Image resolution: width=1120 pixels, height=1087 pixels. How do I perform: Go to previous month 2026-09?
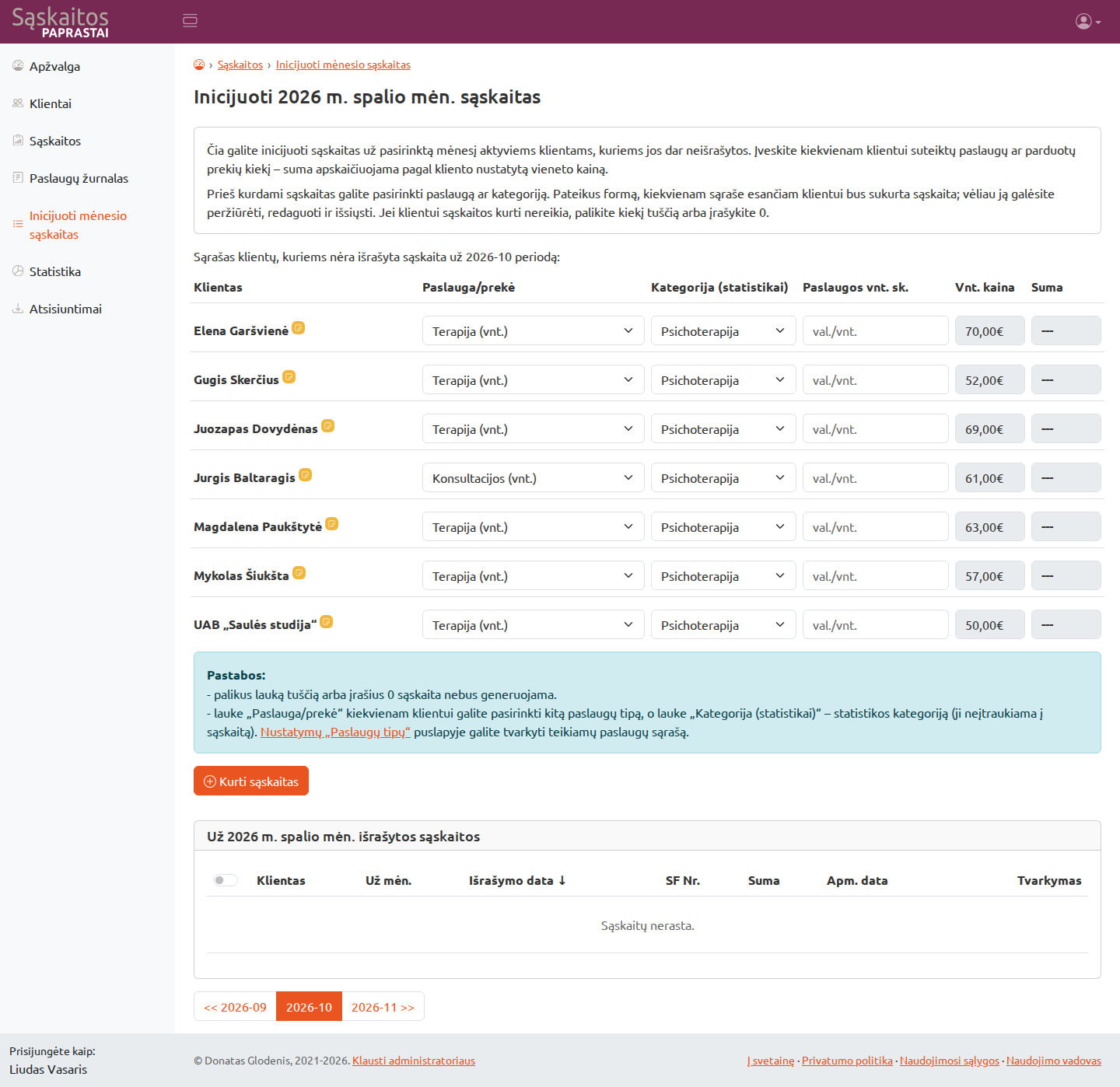[235, 1006]
